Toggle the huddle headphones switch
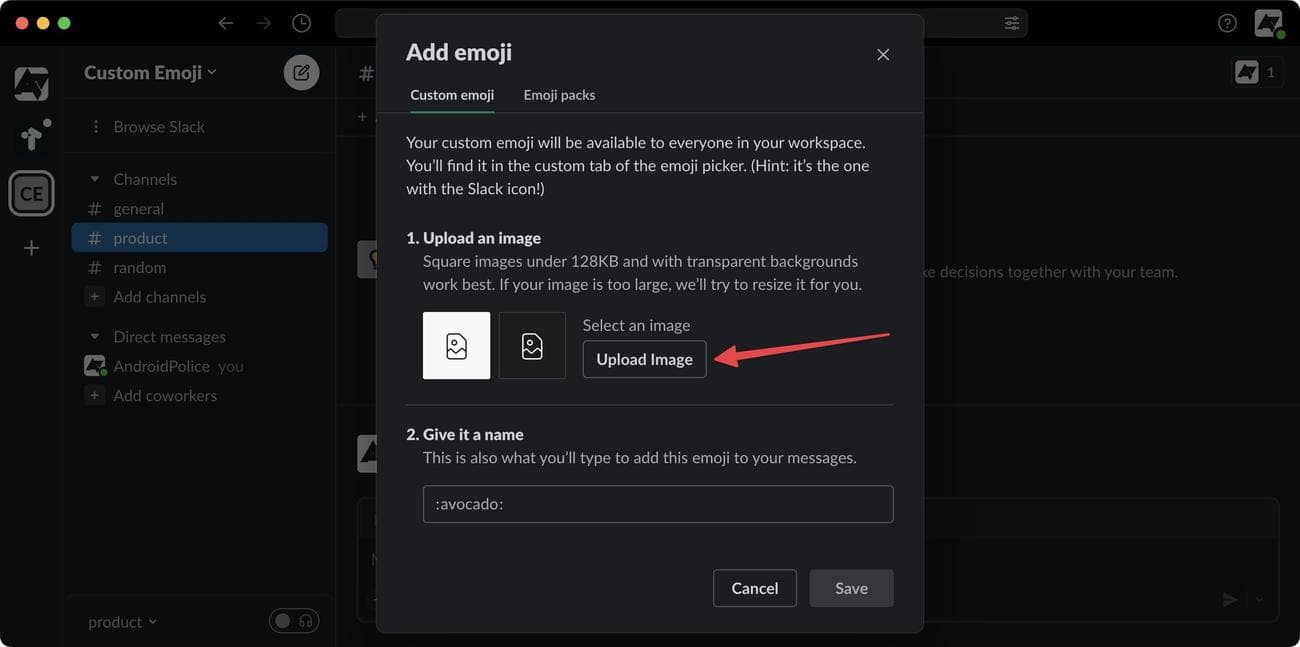Image resolution: width=1300 pixels, height=647 pixels. pyautogui.click(x=294, y=621)
